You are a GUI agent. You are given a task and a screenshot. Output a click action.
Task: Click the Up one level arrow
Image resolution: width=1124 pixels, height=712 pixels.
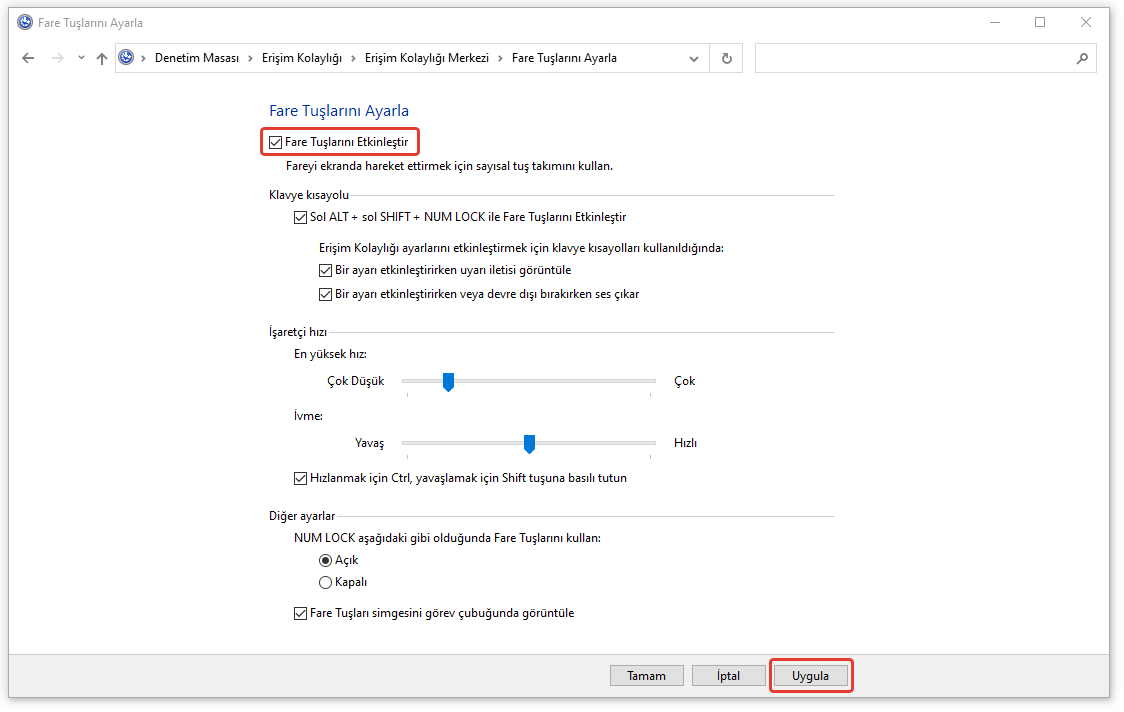101,58
